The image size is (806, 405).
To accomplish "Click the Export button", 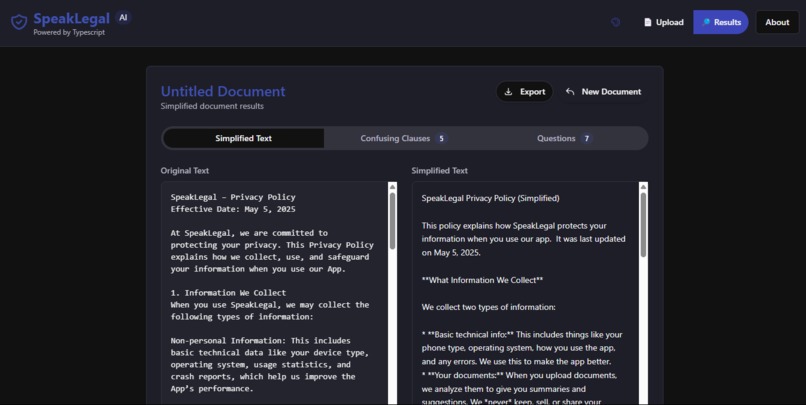I will (524, 91).
